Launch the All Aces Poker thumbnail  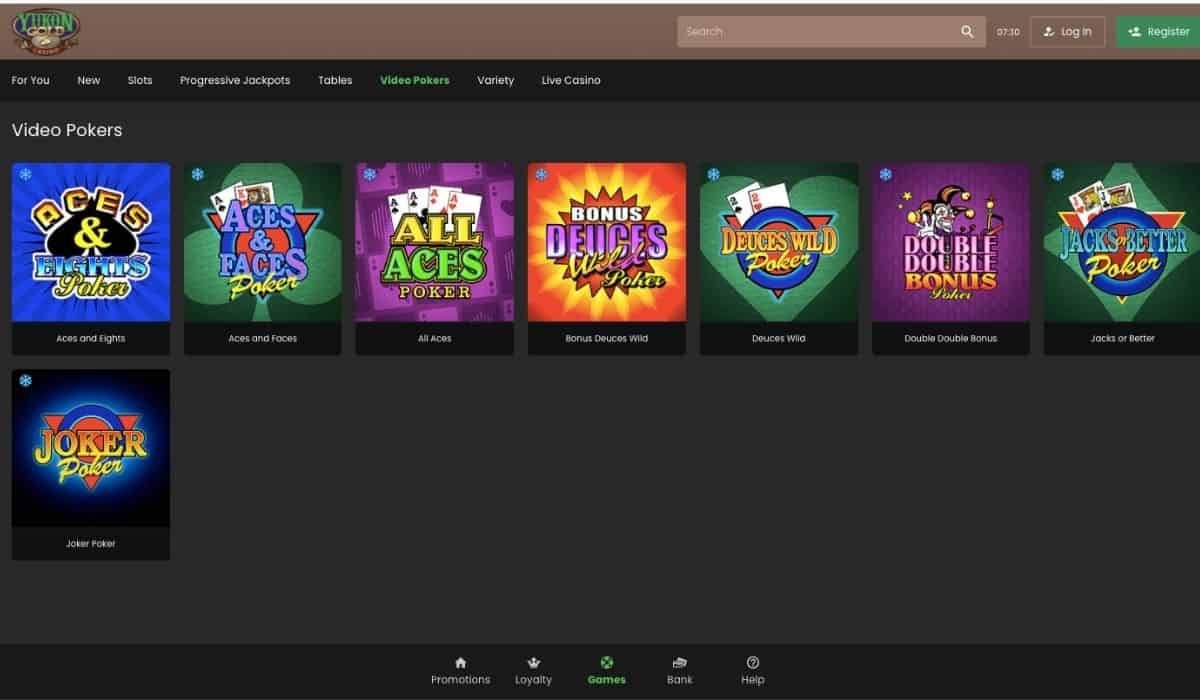435,242
